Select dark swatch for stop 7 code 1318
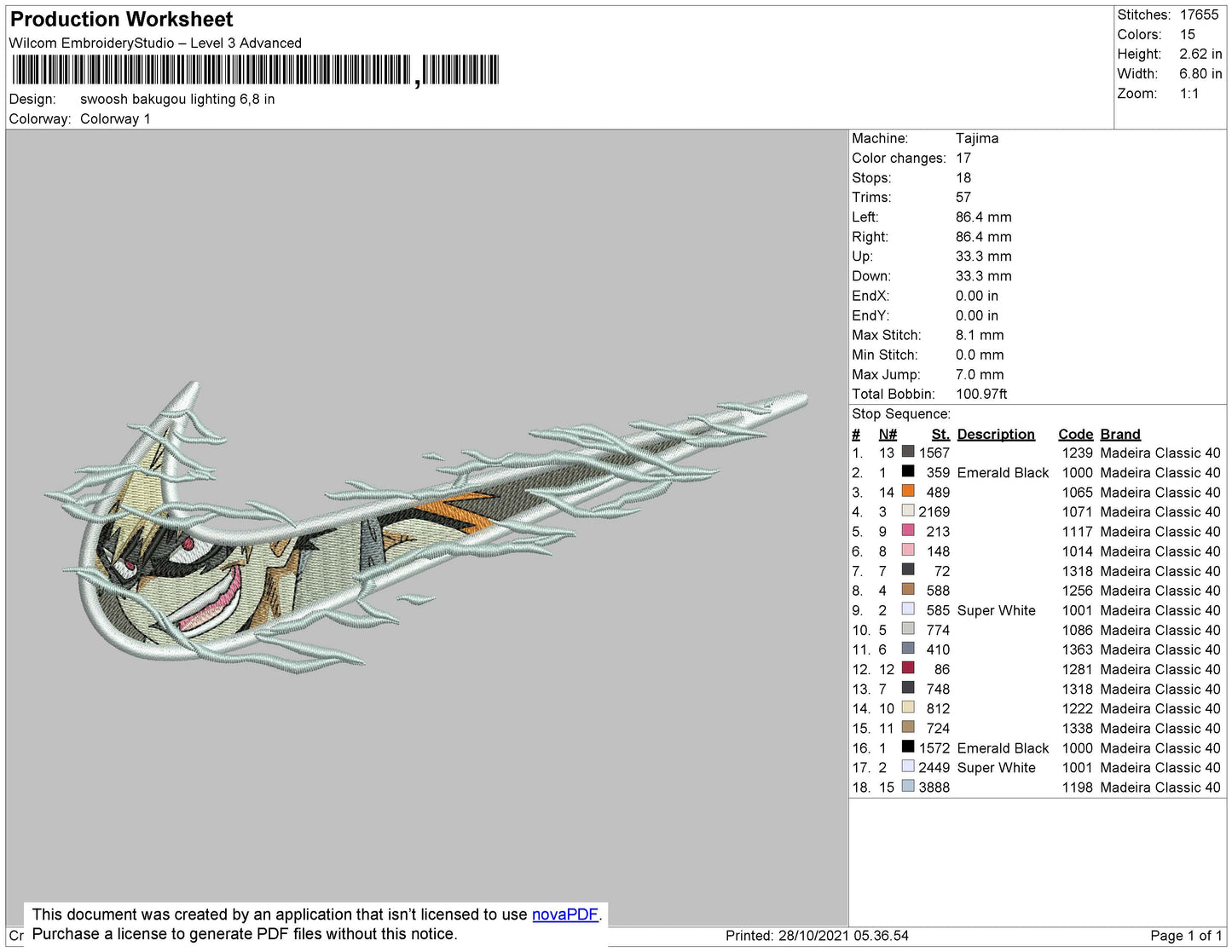The height and width of the screenshot is (952, 1232). tap(908, 570)
